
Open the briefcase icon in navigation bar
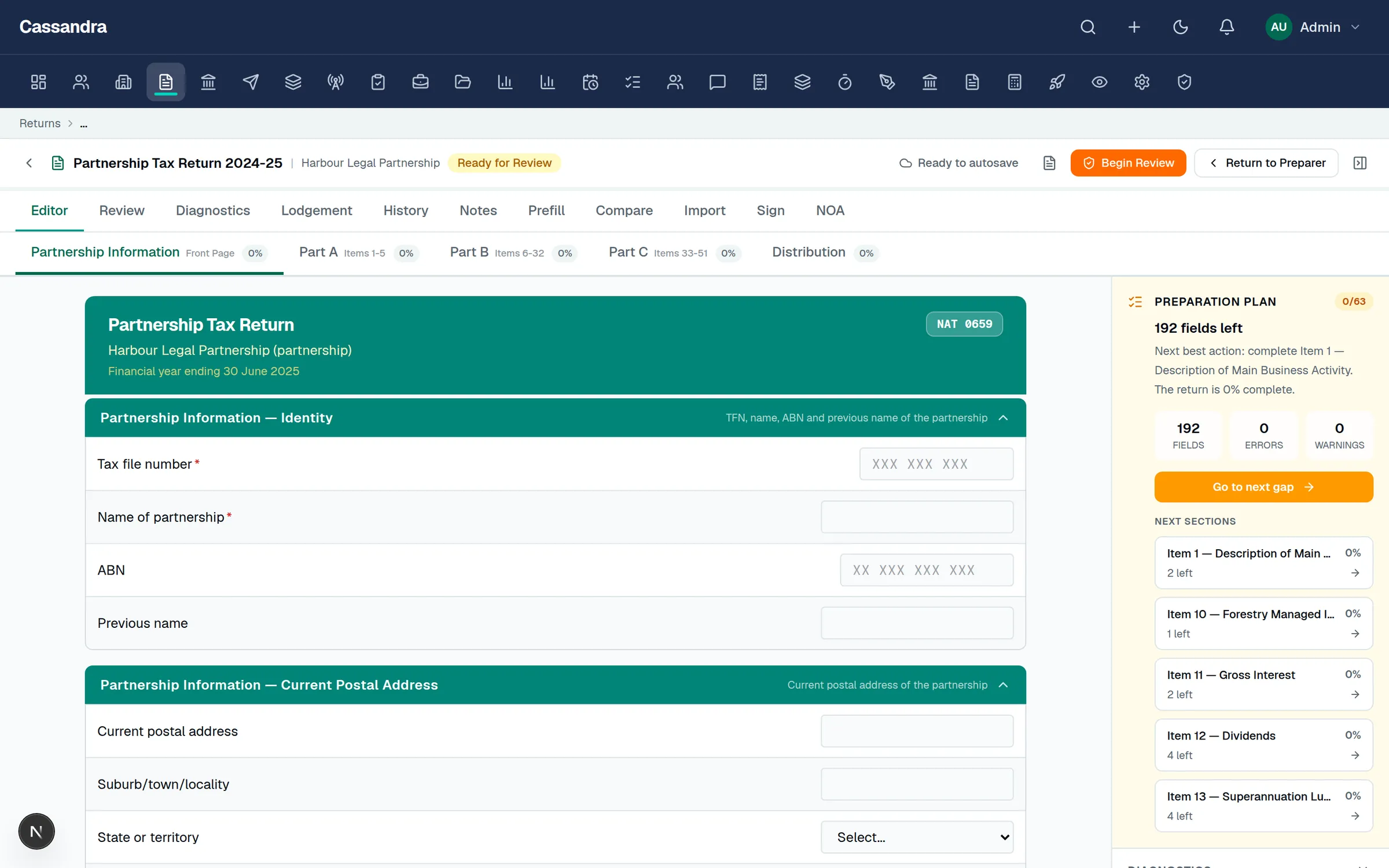[420, 82]
